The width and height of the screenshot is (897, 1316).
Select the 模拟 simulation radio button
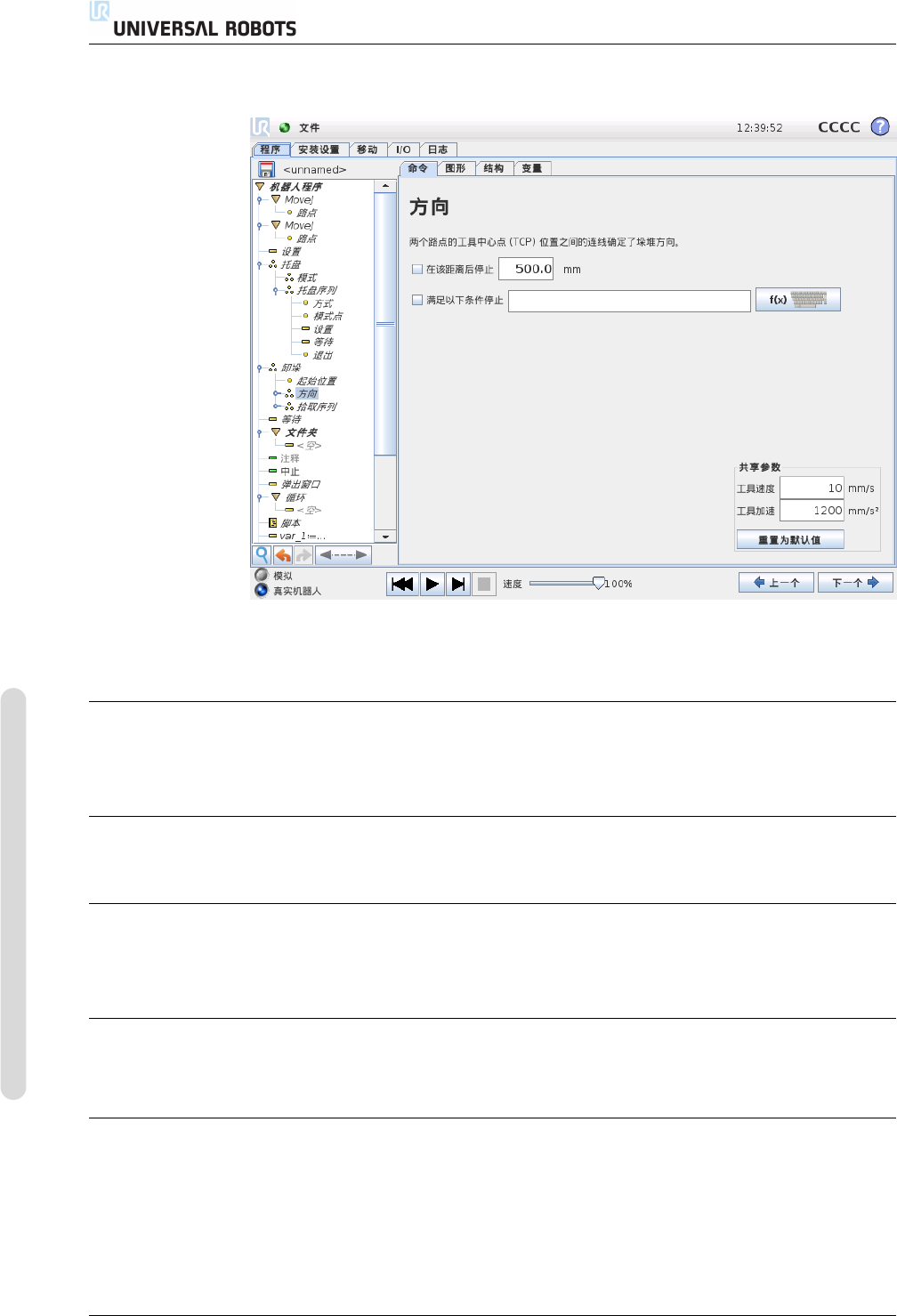(x=262, y=575)
